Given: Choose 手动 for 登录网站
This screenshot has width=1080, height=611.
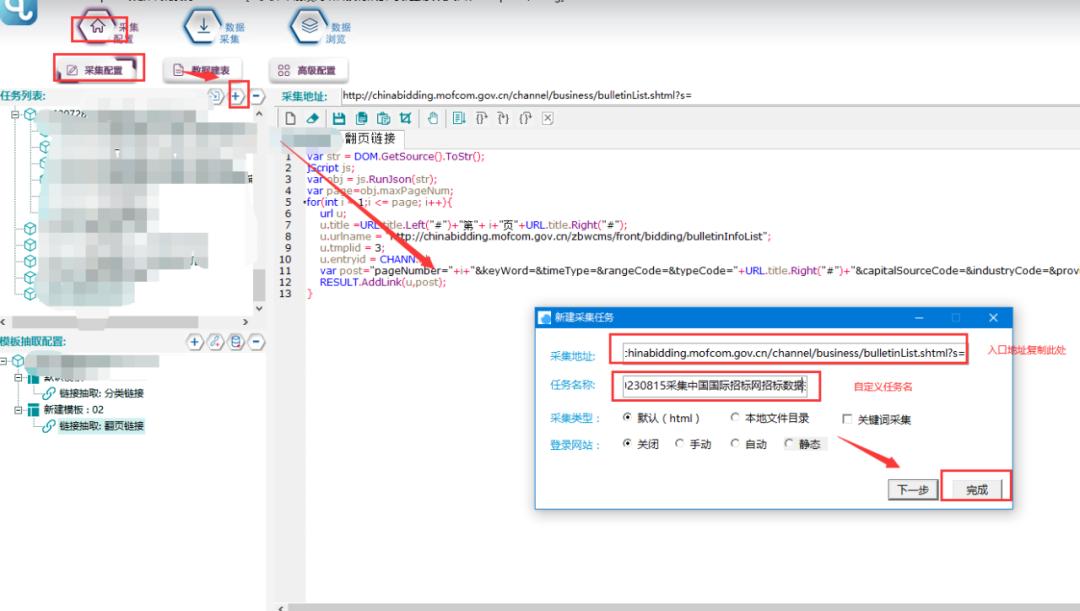Looking at the screenshot, I should 680,444.
